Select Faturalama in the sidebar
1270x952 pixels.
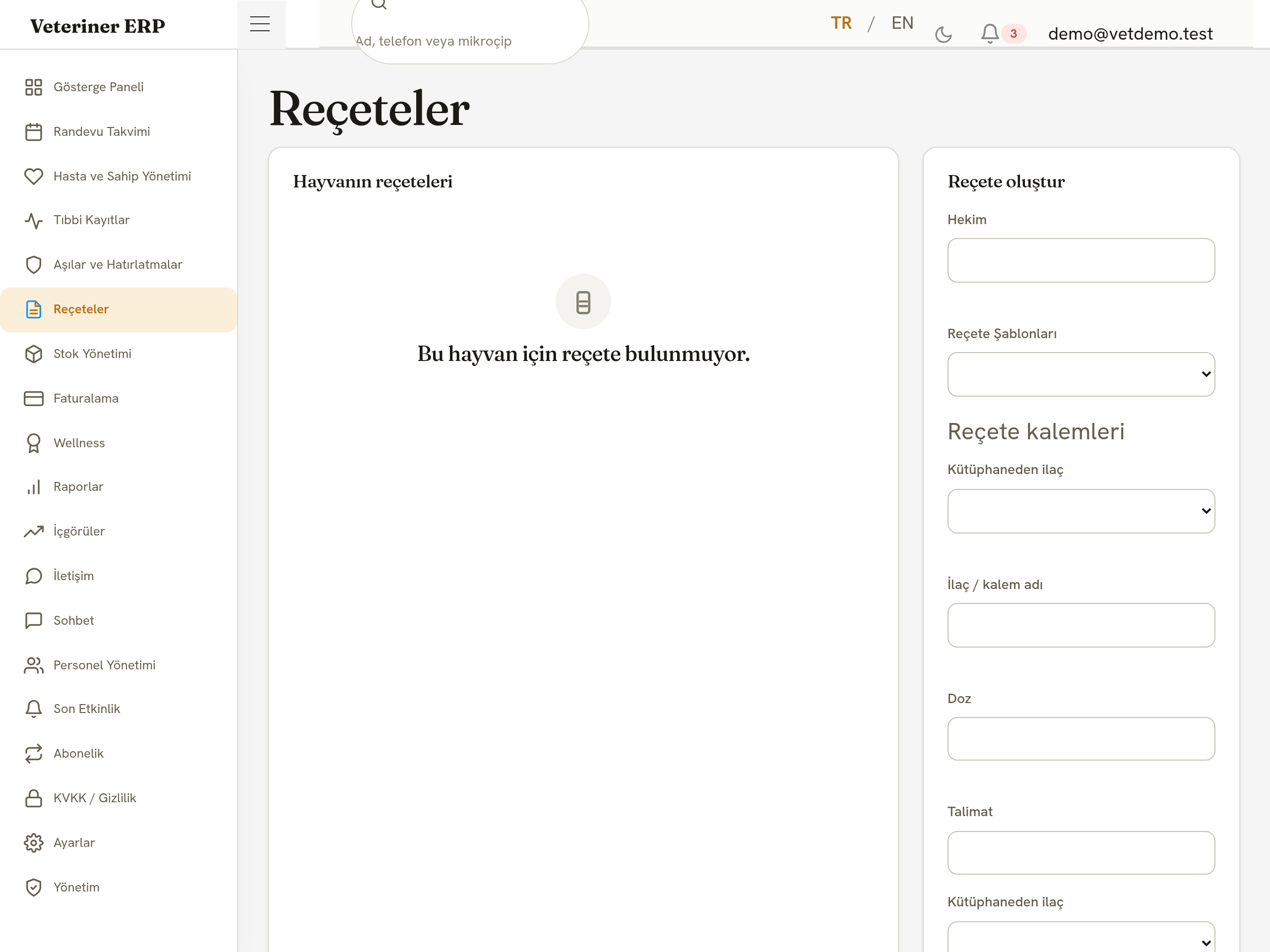coord(118,398)
